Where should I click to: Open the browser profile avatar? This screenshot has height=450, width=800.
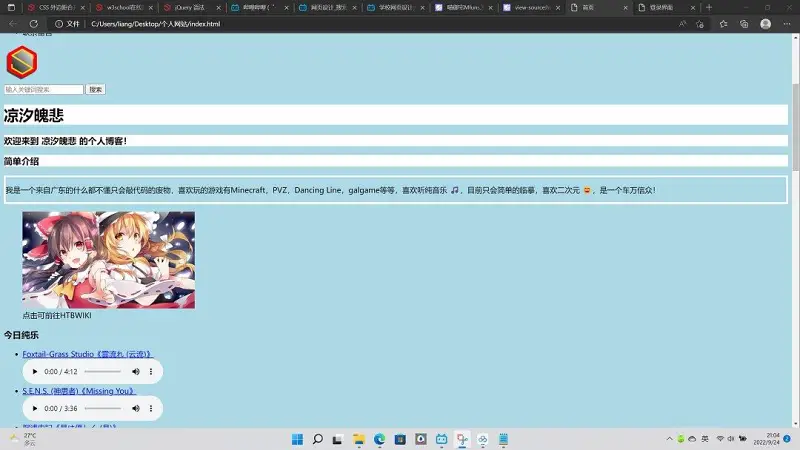click(x=765, y=24)
